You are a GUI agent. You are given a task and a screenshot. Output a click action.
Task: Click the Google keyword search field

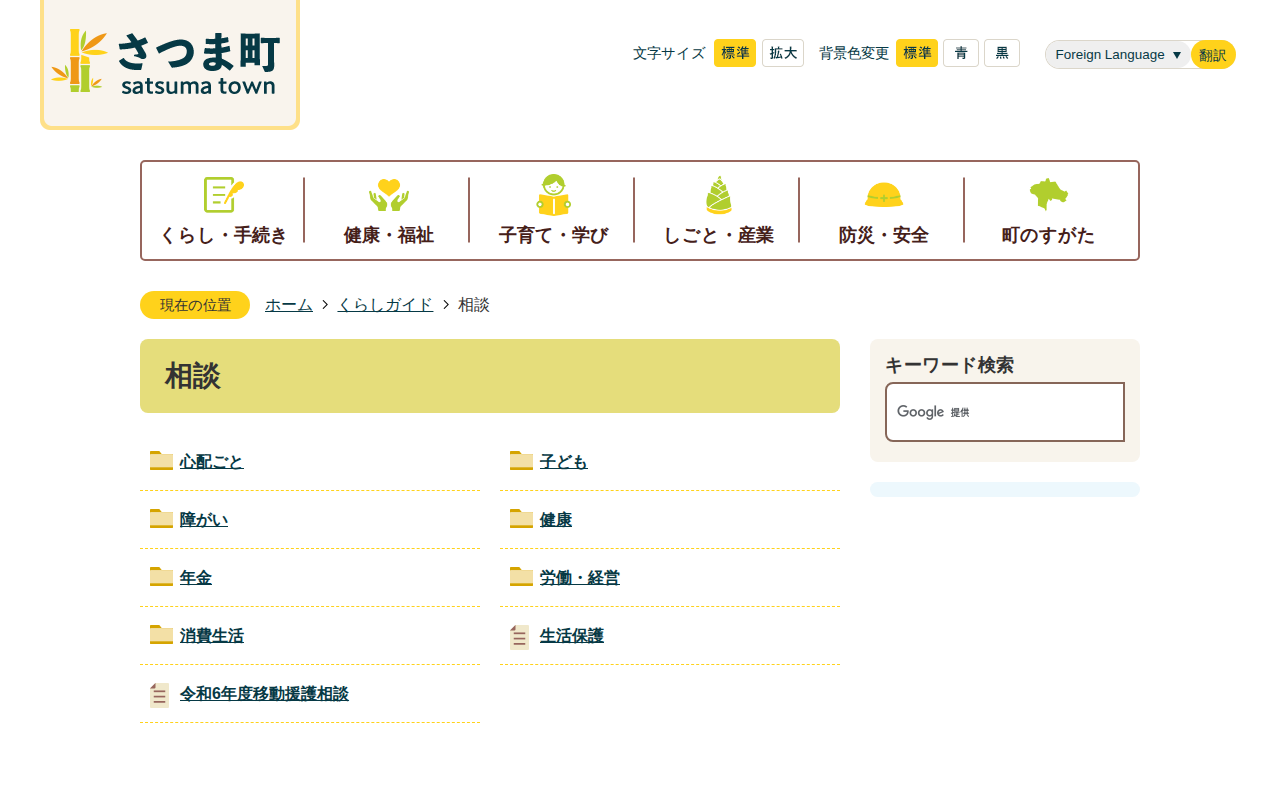click(1005, 412)
